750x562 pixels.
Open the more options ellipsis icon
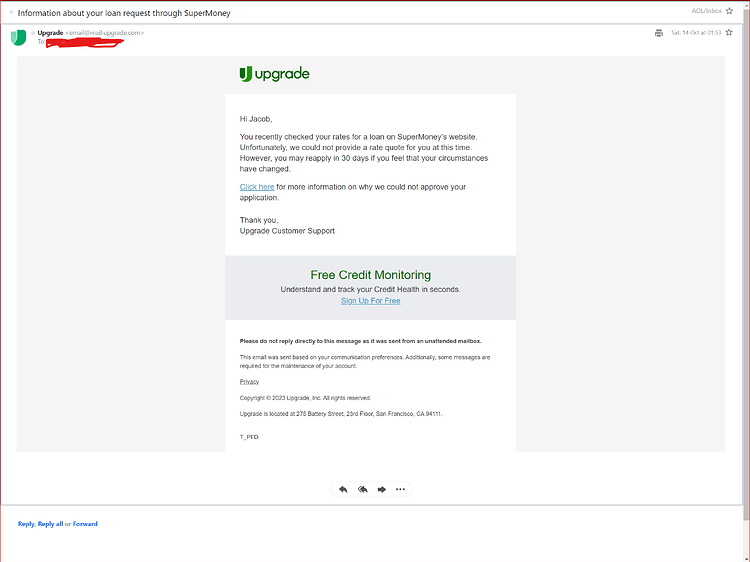pos(400,489)
